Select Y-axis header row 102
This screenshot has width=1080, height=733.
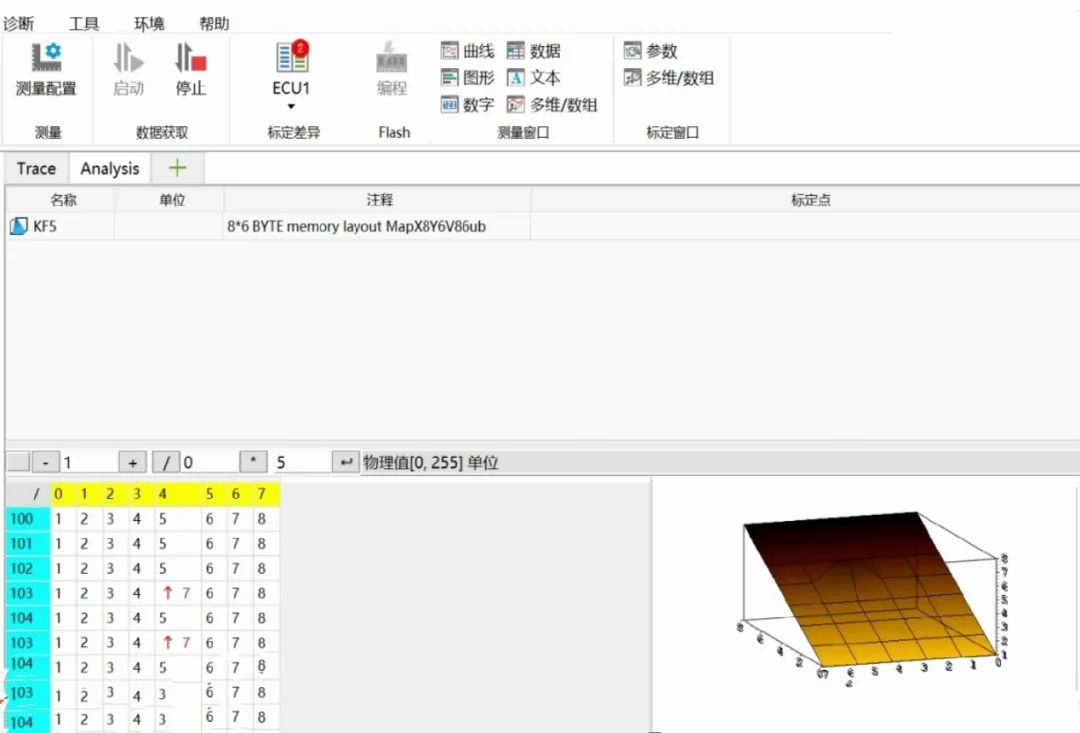28,568
